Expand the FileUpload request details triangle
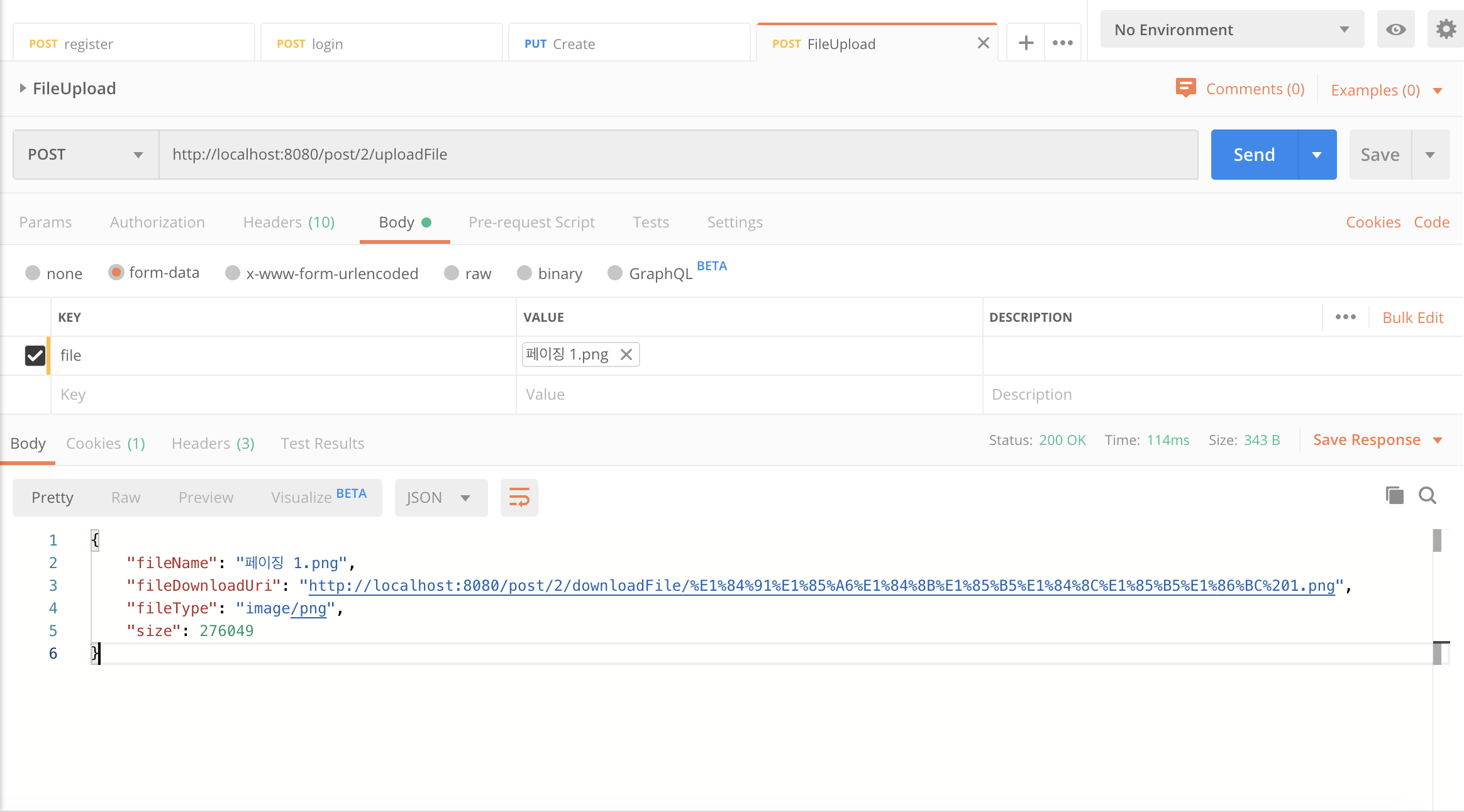This screenshot has height=812, width=1464. (23, 88)
